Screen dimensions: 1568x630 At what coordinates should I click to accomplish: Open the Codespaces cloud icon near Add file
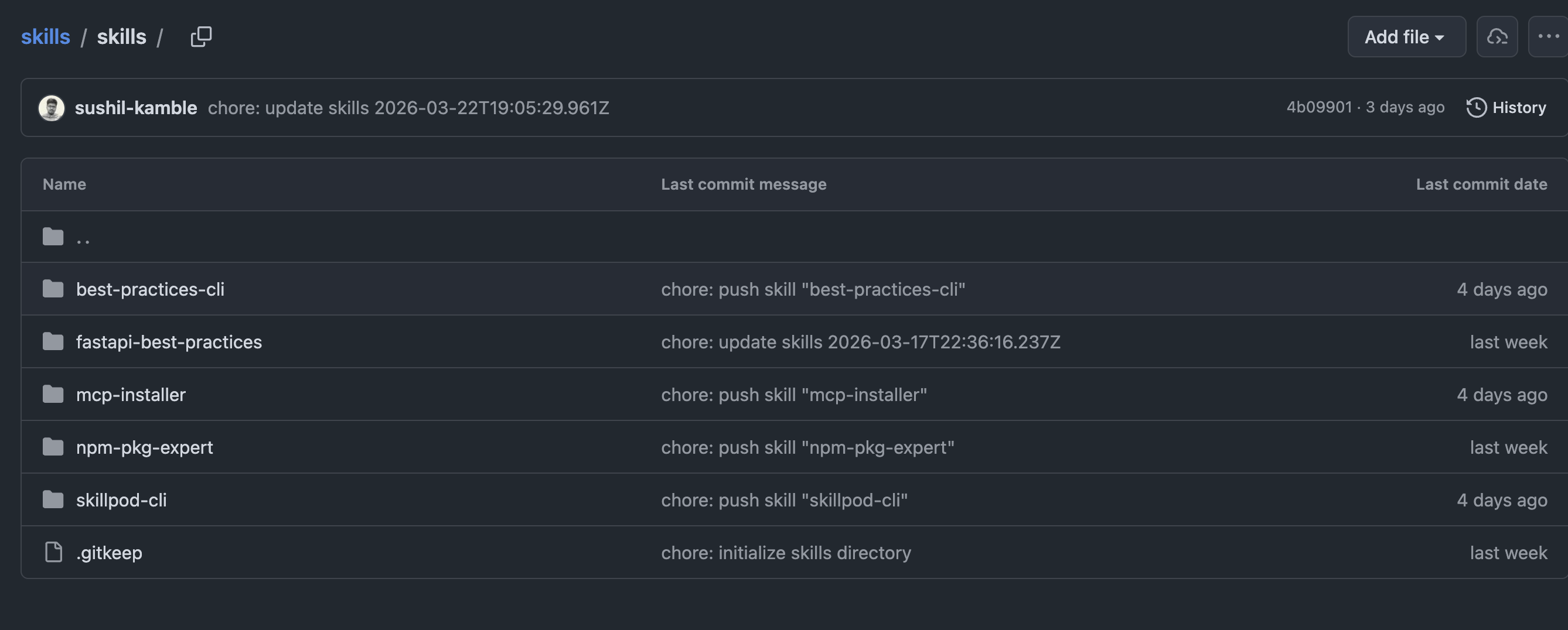pos(1497,37)
